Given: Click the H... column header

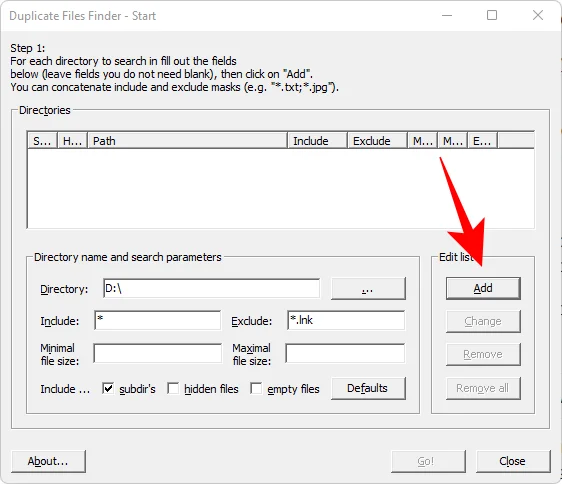Looking at the screenshot, I should 72,141.
